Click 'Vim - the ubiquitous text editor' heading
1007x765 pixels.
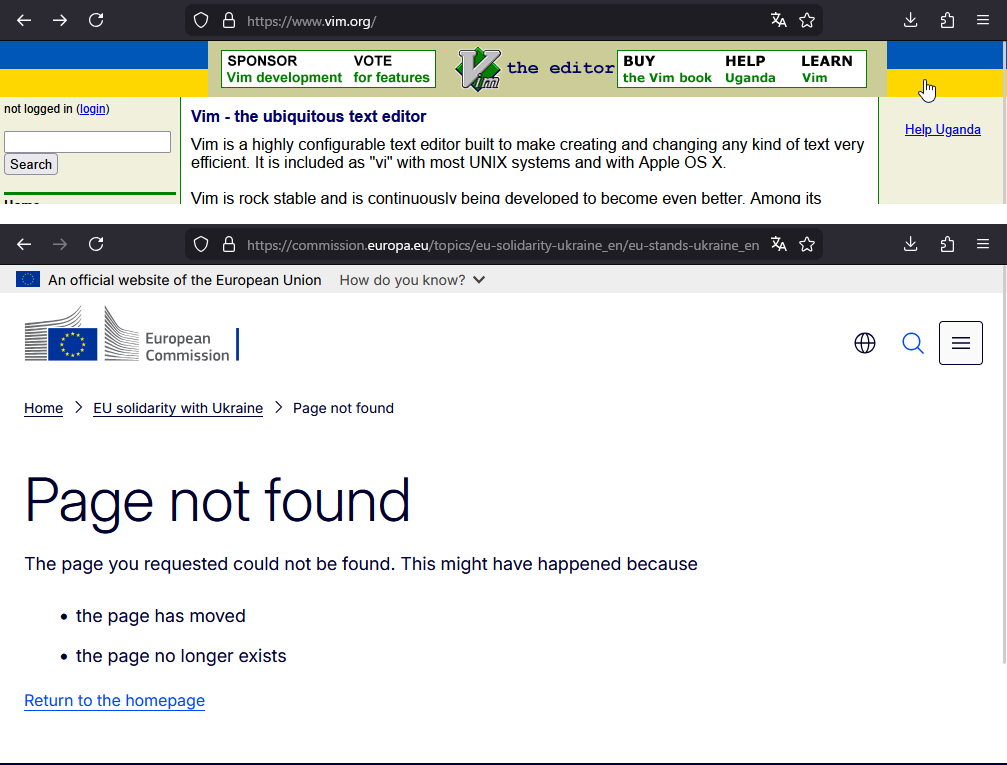click(308, 116)
